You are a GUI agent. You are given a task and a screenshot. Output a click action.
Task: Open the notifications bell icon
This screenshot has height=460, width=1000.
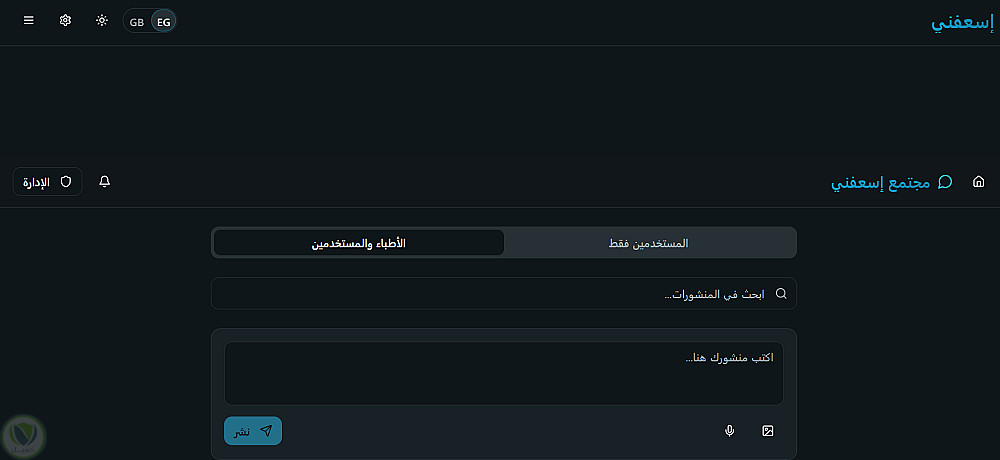tap(105, 182)
